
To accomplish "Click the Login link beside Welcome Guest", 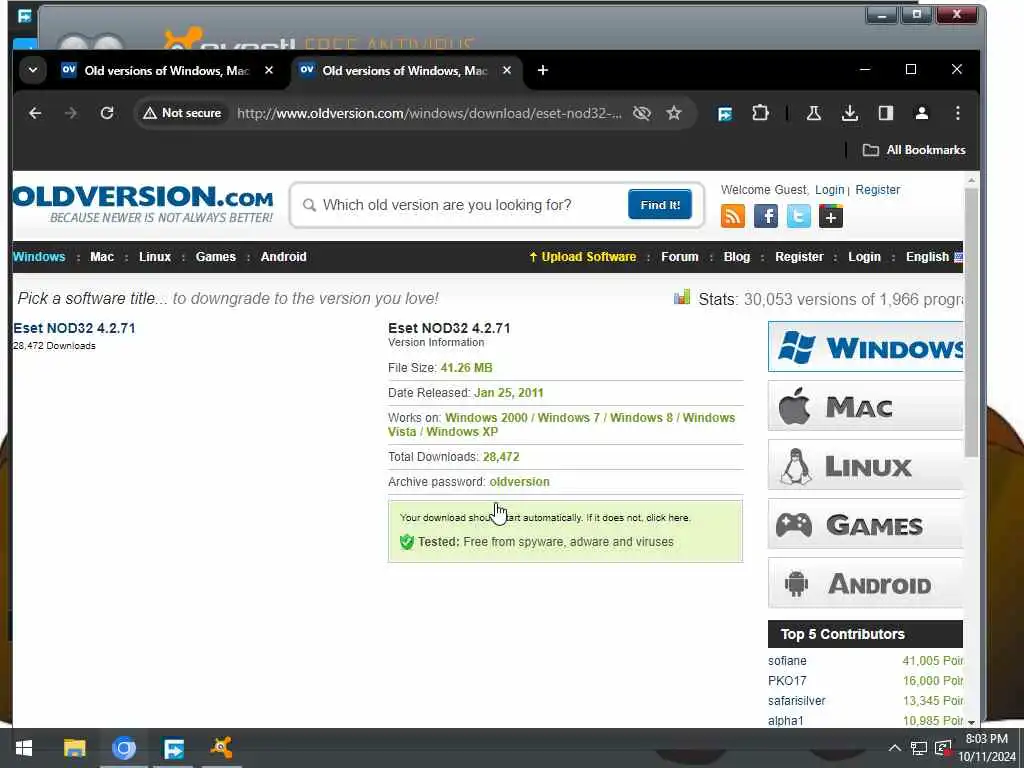I will [x=829, y=189].
